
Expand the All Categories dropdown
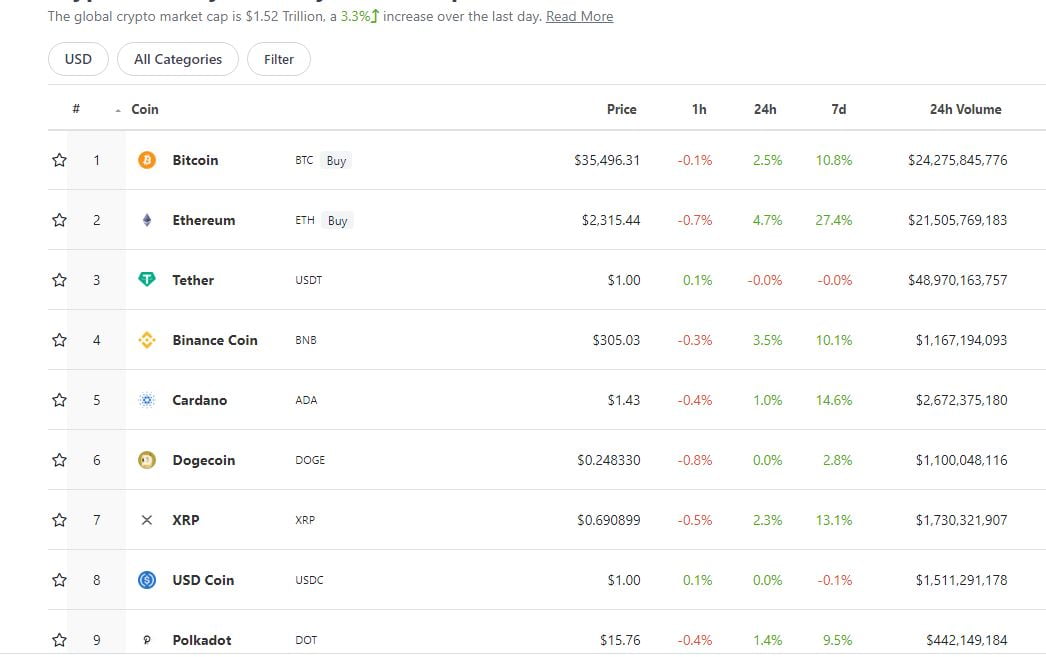[x=178, y=59]
